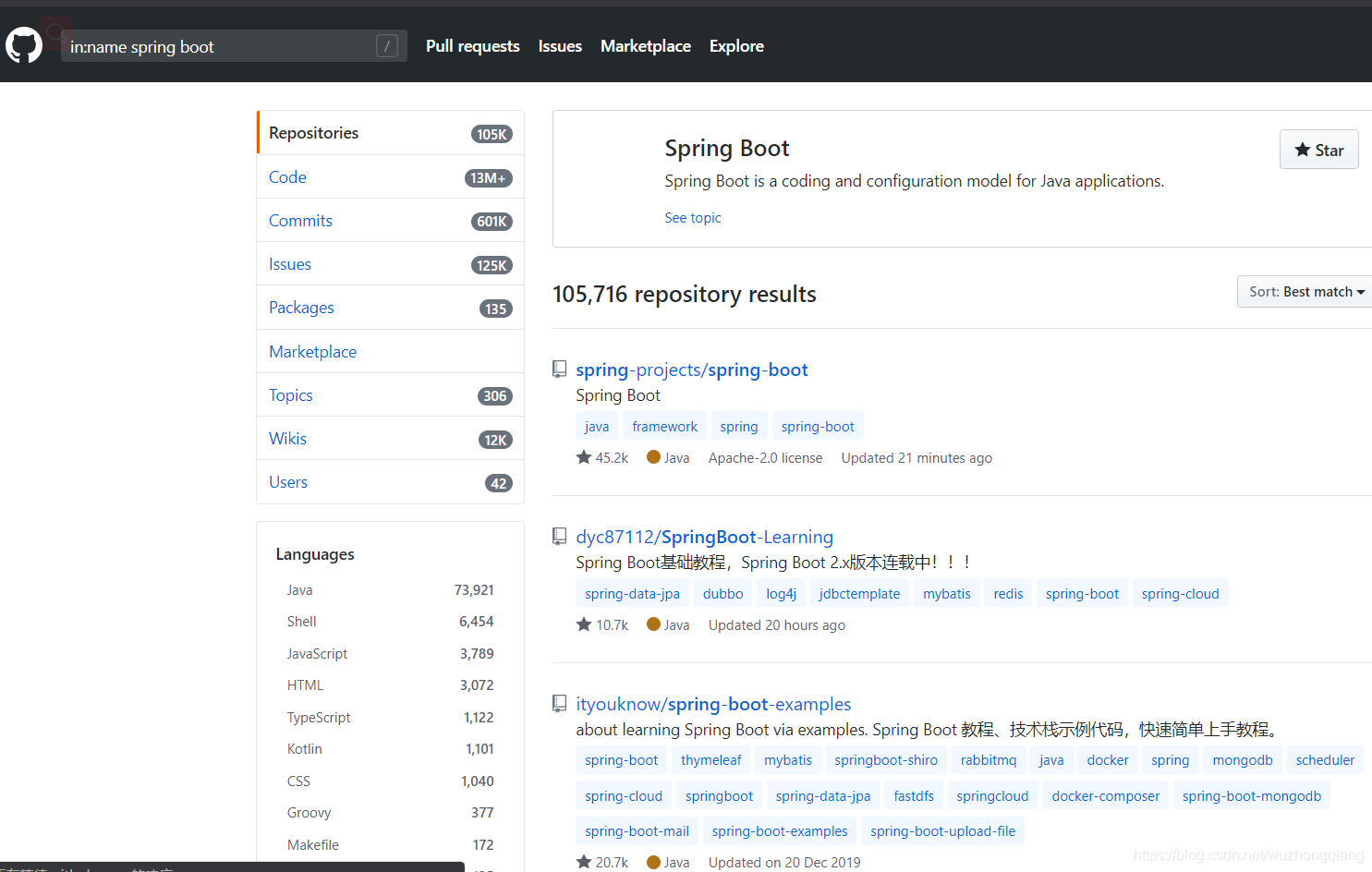This screenshot has width=1372, height=872.
Task: Filter by Java language
Action: (390, 590)
